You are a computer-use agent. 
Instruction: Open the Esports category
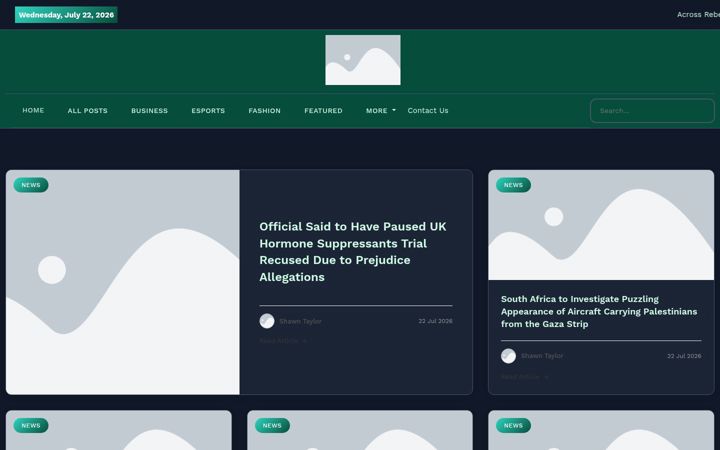208,111
